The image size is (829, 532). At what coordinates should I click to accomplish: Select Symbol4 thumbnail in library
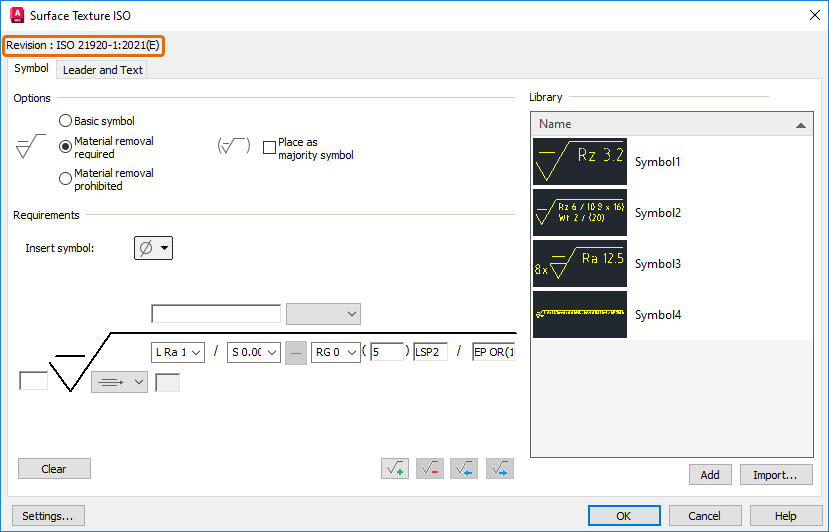point(580,315)
